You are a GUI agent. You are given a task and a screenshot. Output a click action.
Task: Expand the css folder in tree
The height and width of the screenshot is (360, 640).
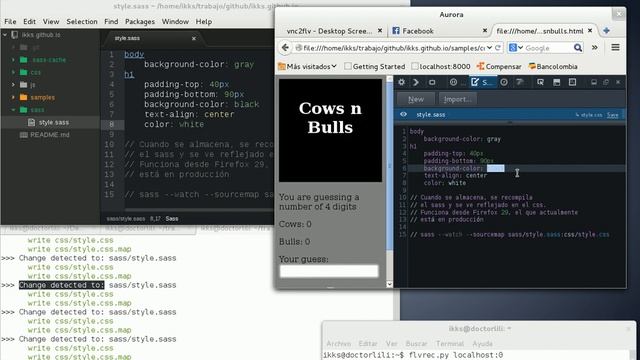[13, 72]
